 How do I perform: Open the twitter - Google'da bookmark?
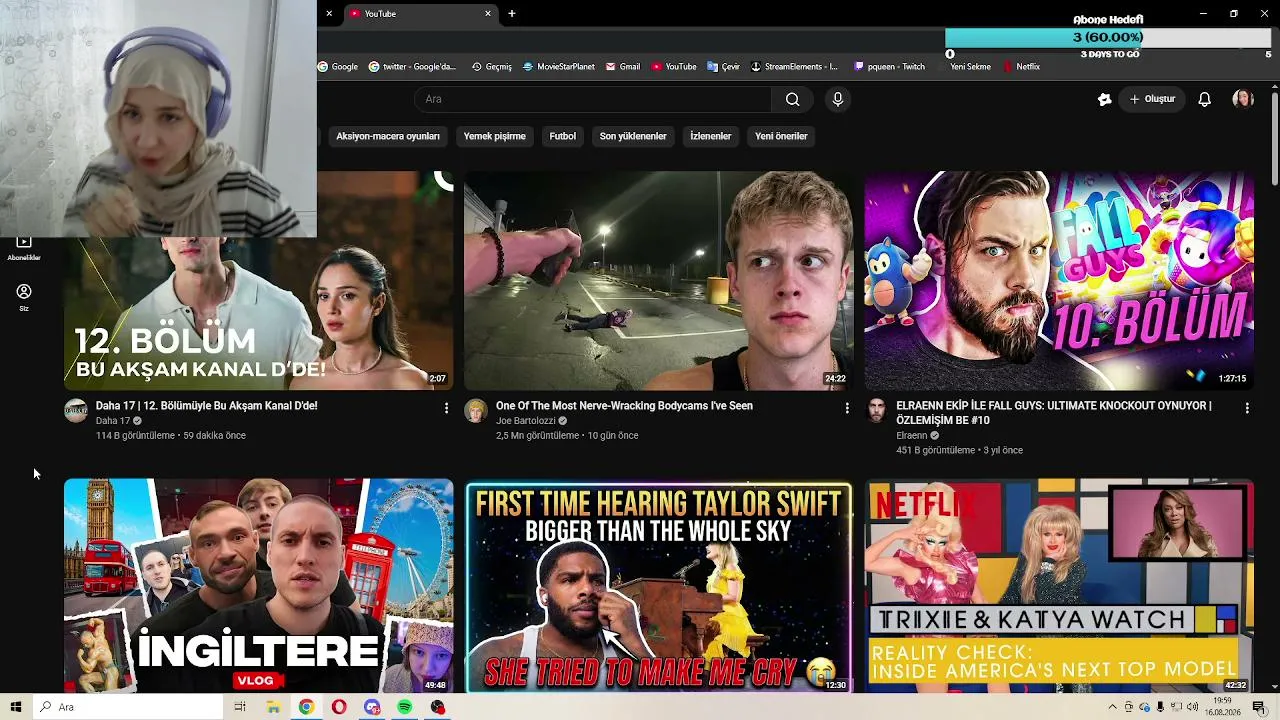click(x=412, y=67)
